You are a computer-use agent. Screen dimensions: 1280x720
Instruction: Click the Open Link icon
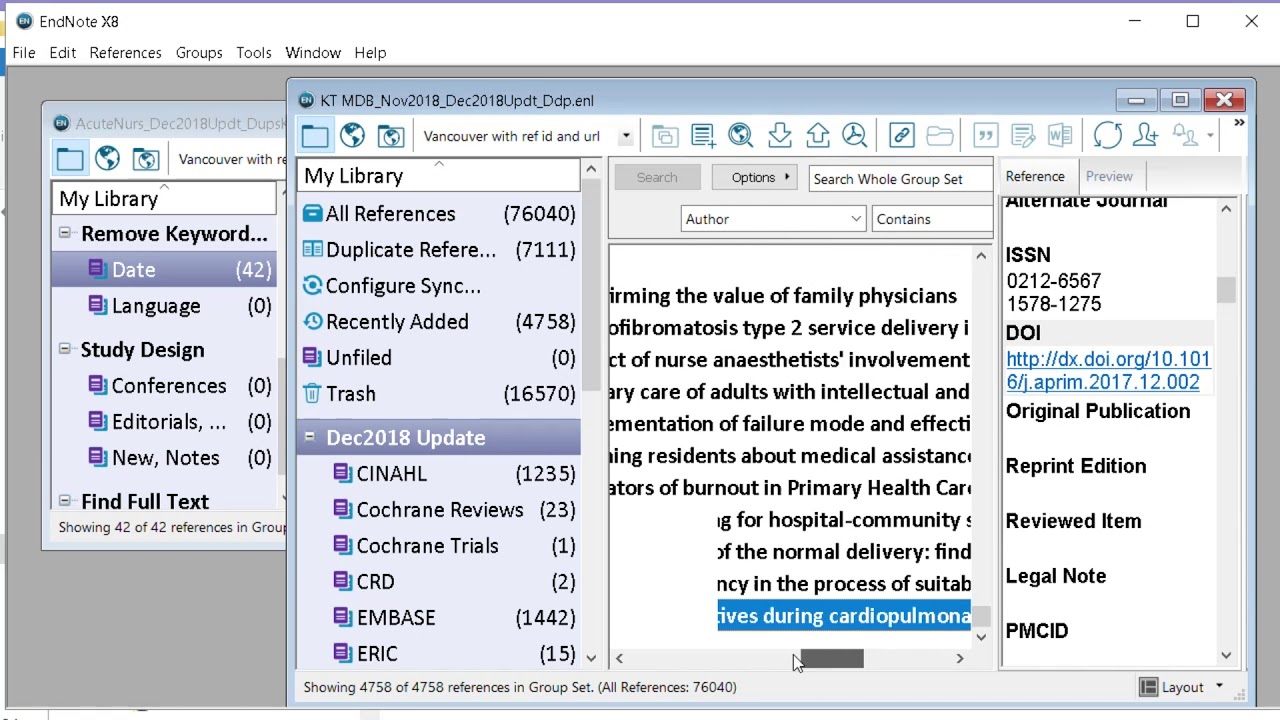901,136
